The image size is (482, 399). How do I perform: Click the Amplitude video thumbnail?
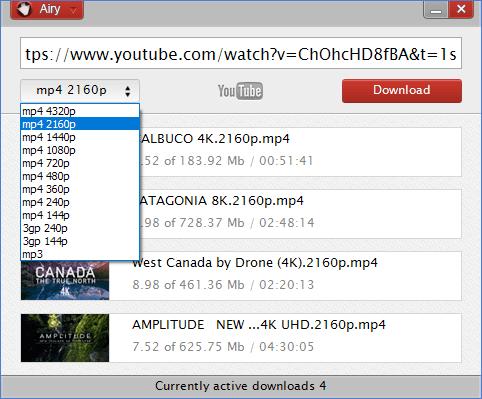click(65, 338)
